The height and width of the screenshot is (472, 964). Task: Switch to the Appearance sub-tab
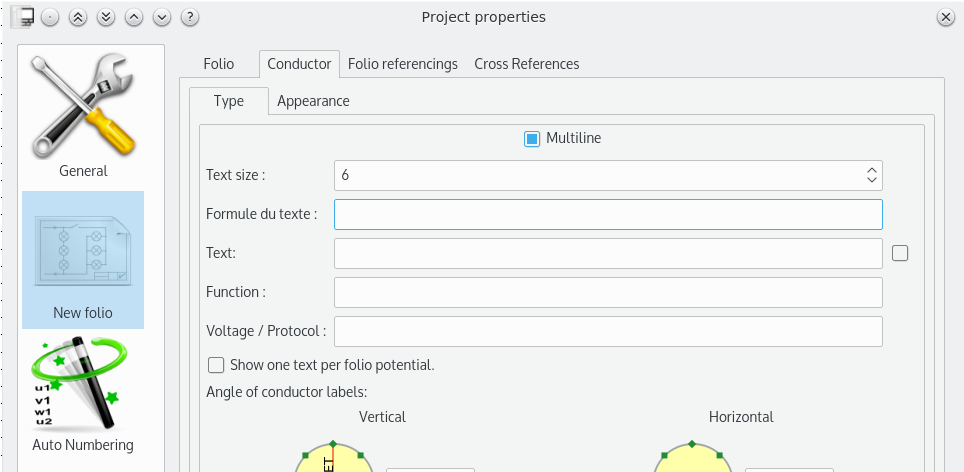tap(313, 101)
